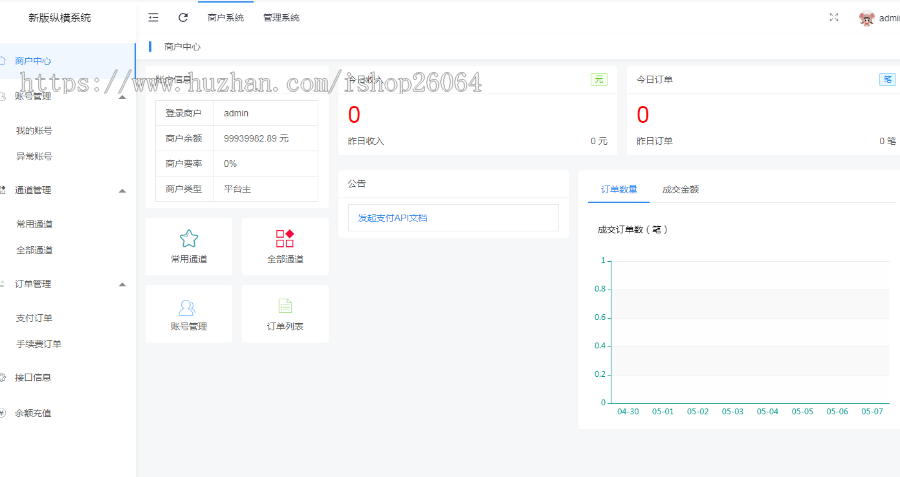The image size is (900, 477).
Task: Open 支付订单 in the sidebar
Action: [x=34, y=317]
